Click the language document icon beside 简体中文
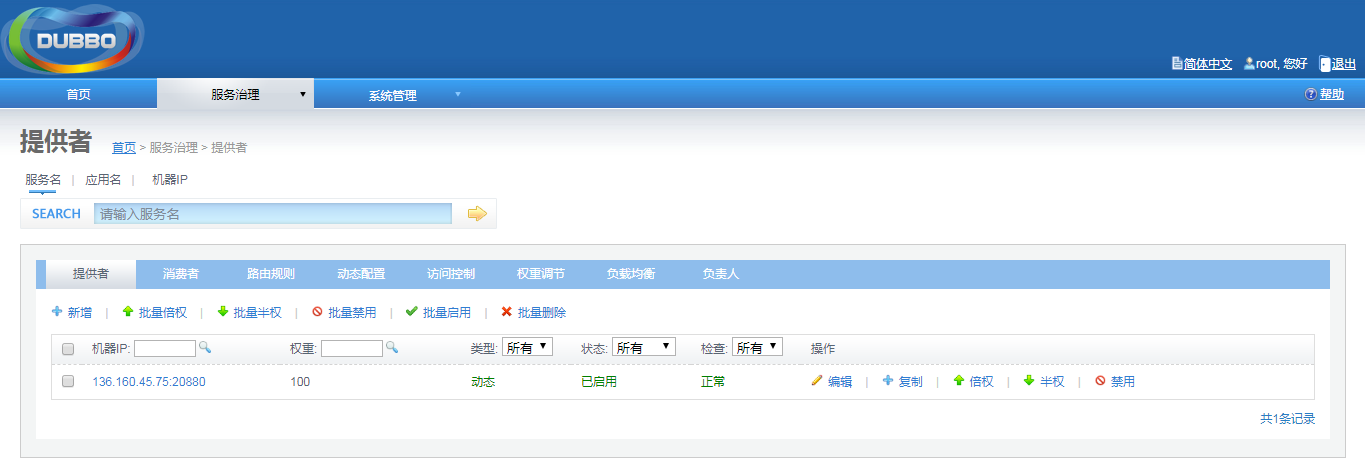Viewport: 1365px width, 460px height. click(x=1177, y=63)
